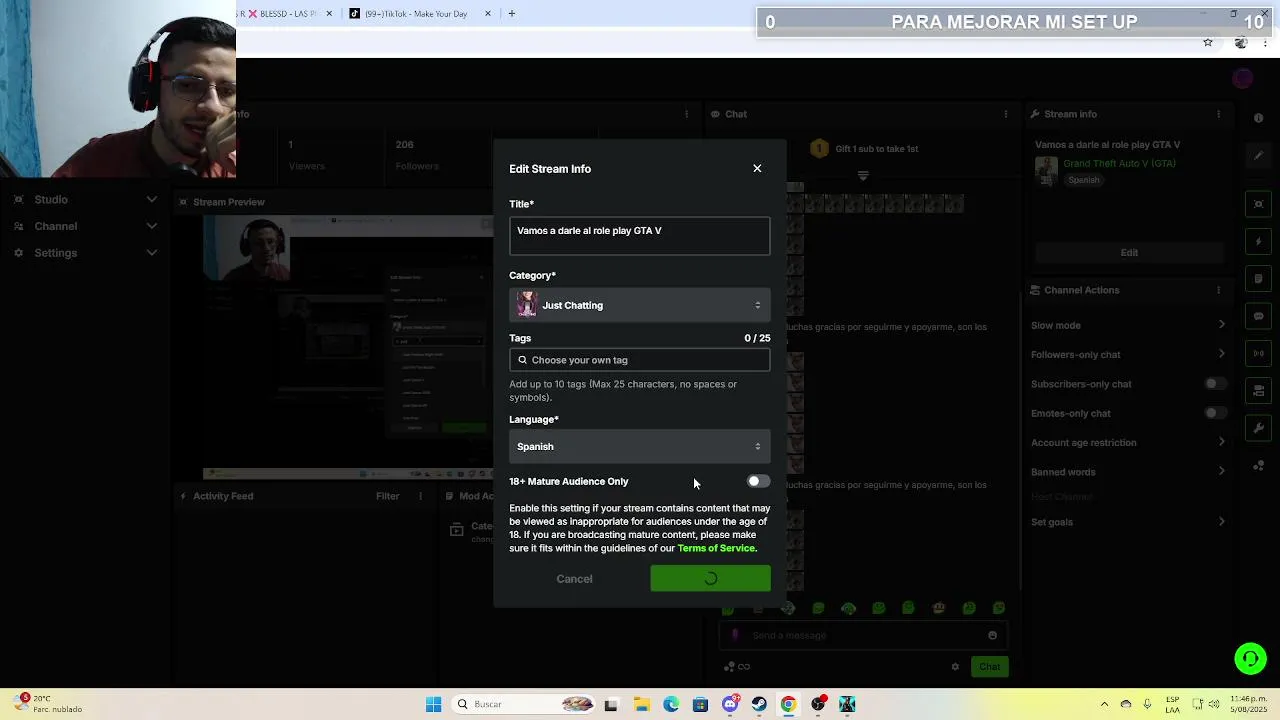Open the Spanish language dropdown

tap(639, 446)
